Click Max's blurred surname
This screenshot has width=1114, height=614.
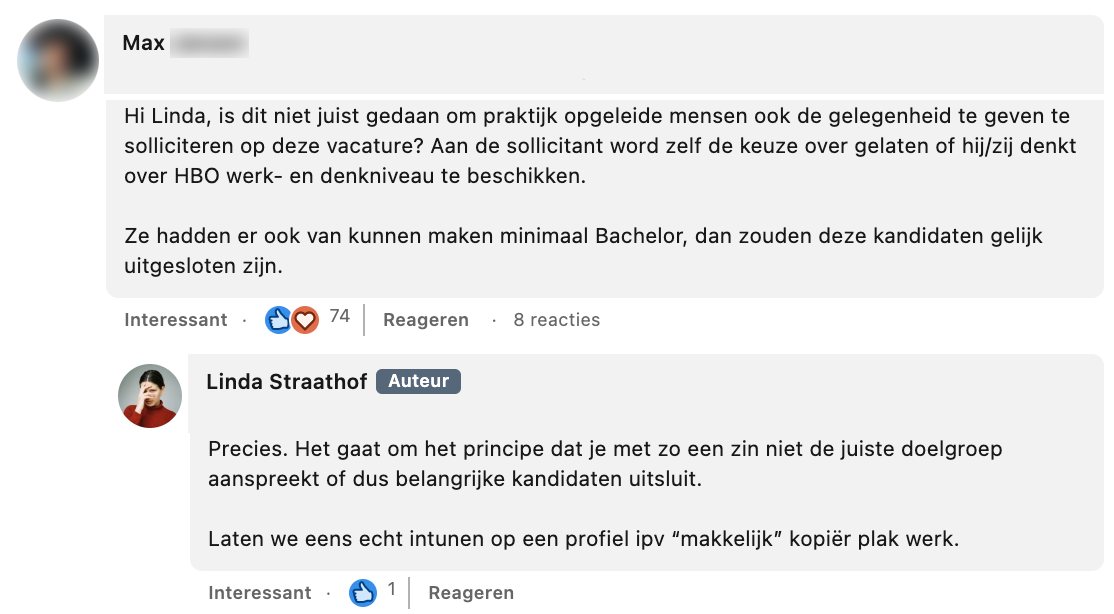tap(208, 43)
